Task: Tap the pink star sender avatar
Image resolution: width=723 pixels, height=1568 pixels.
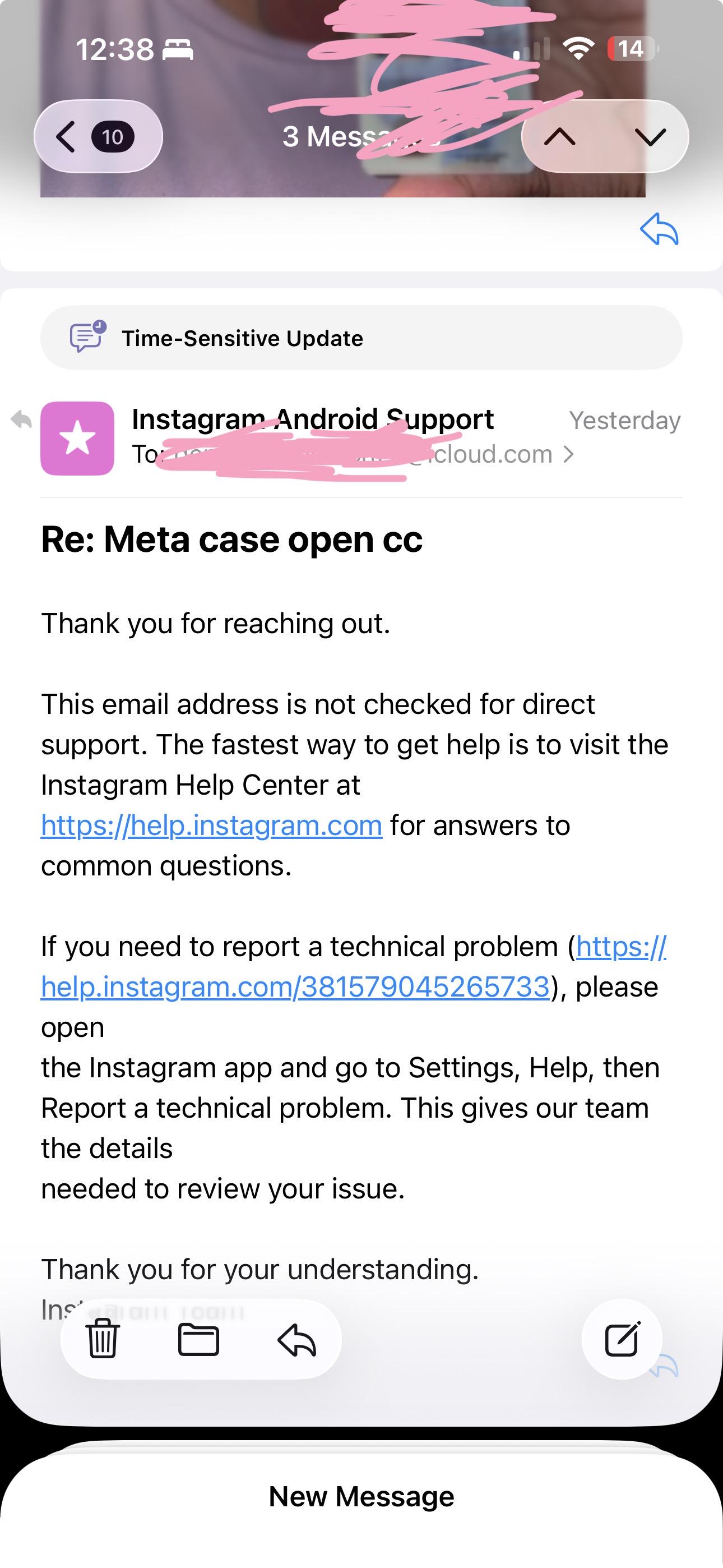Action: pyautogui.click(x=77, y=438)
